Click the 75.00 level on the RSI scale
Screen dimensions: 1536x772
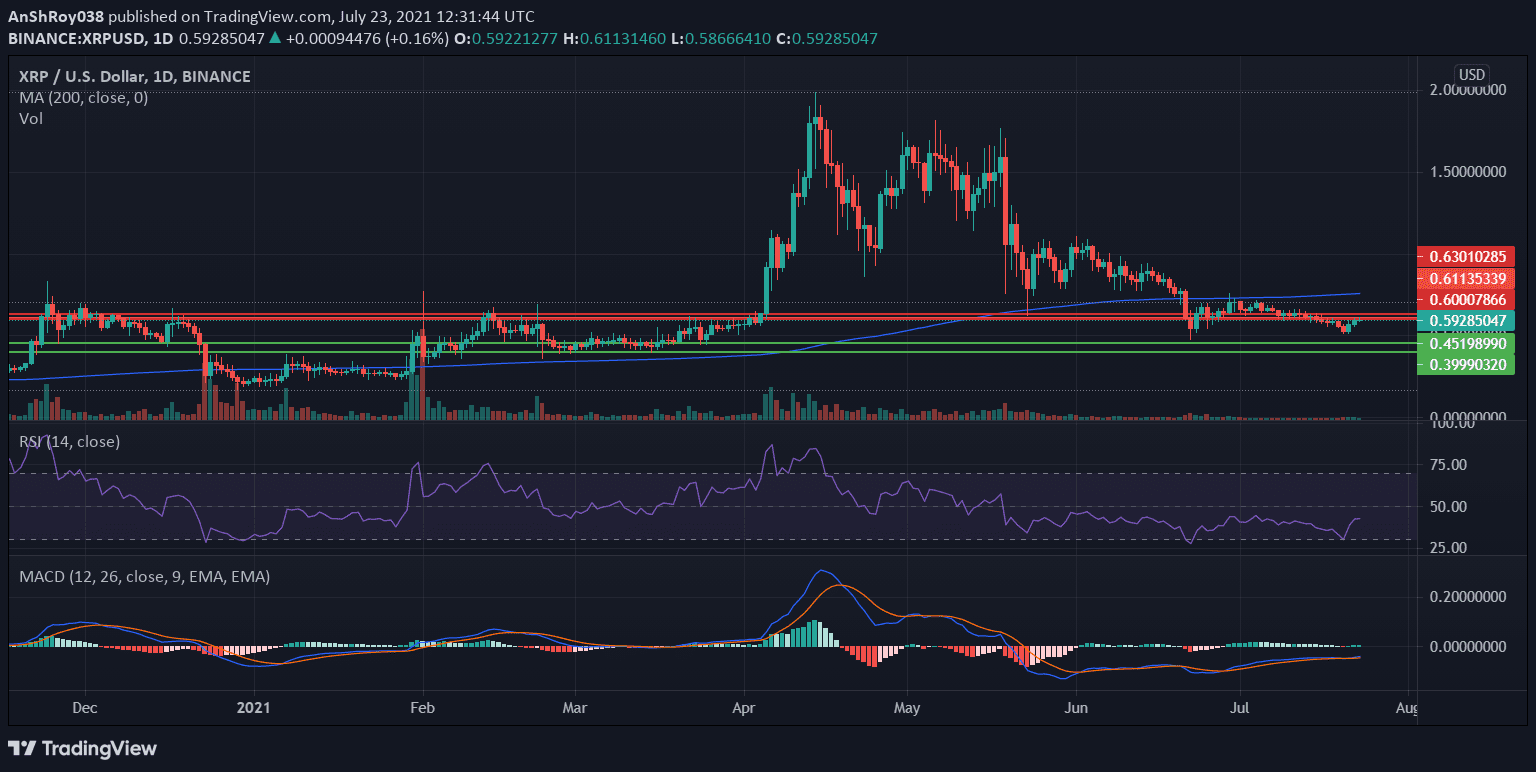coord(1451,463)
